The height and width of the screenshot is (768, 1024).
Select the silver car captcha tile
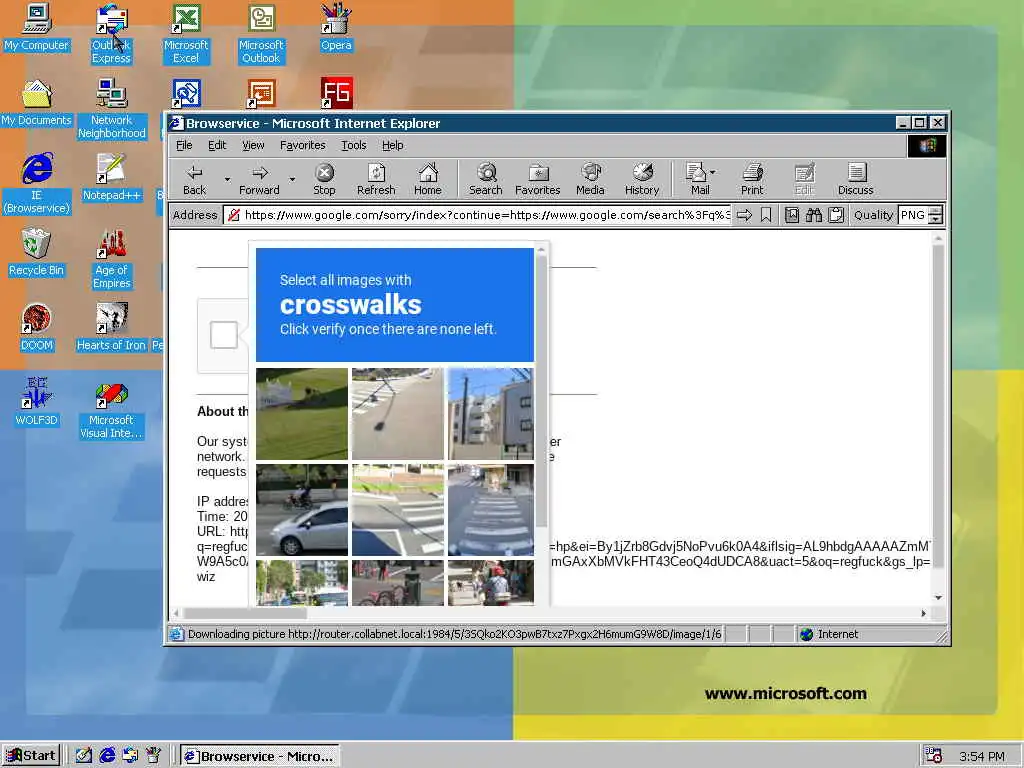(302, 510)
